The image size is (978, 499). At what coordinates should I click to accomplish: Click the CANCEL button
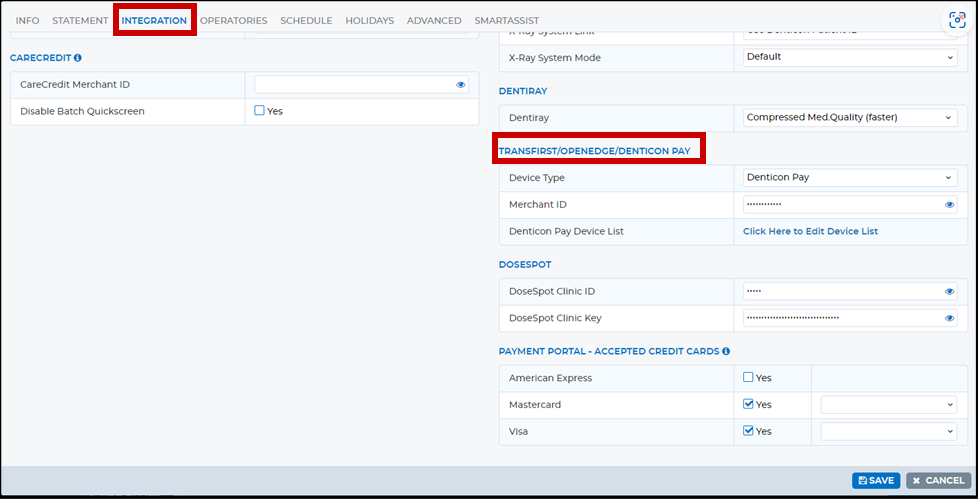(x=939, y=480)
